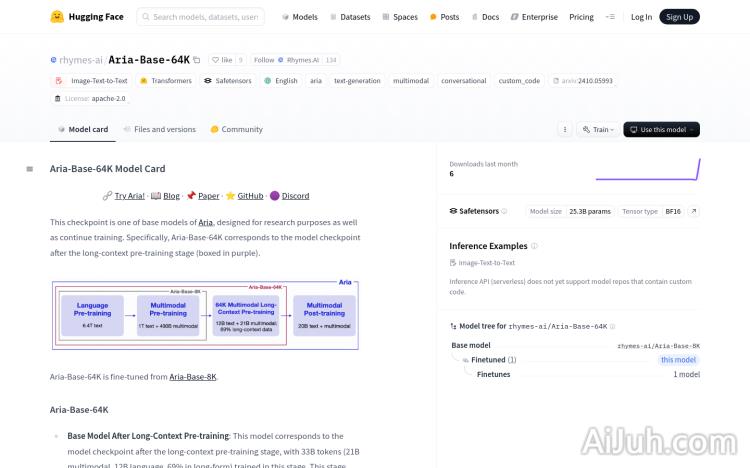
Task: Expand the more navigation menu
Action: [x=611, y=17]
